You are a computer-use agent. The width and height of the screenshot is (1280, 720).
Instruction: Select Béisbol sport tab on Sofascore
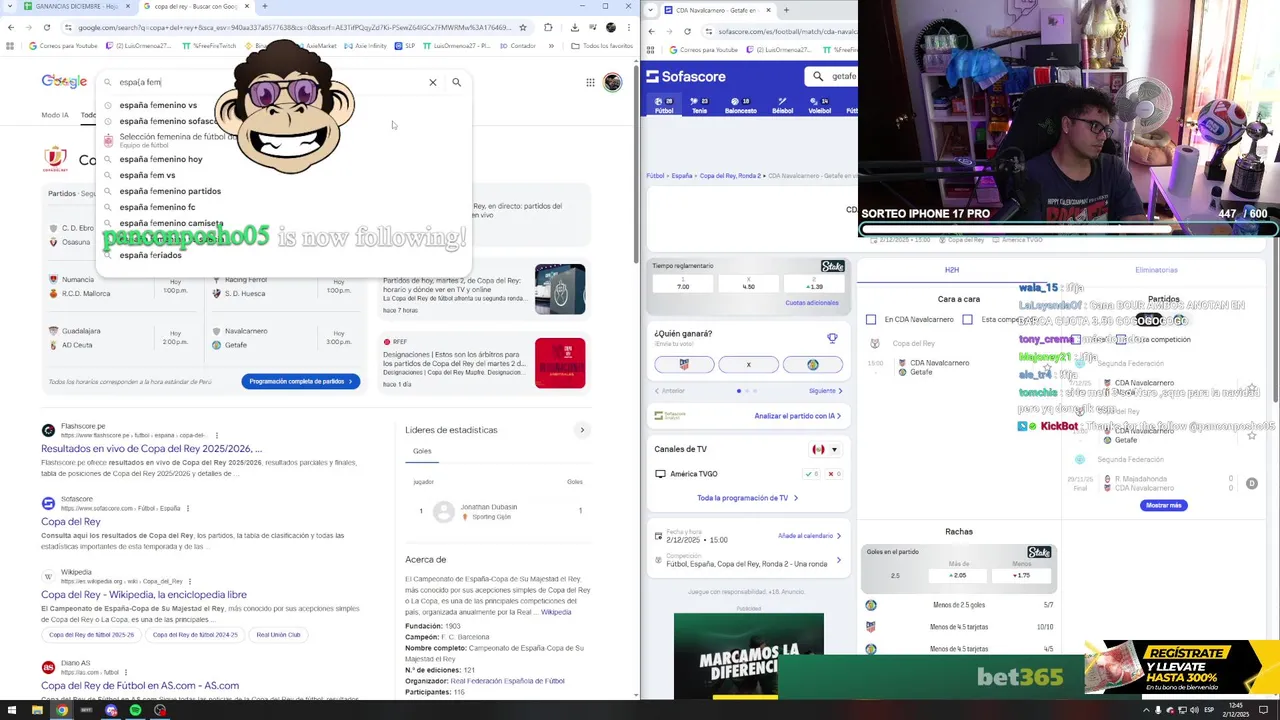(782, 105)
